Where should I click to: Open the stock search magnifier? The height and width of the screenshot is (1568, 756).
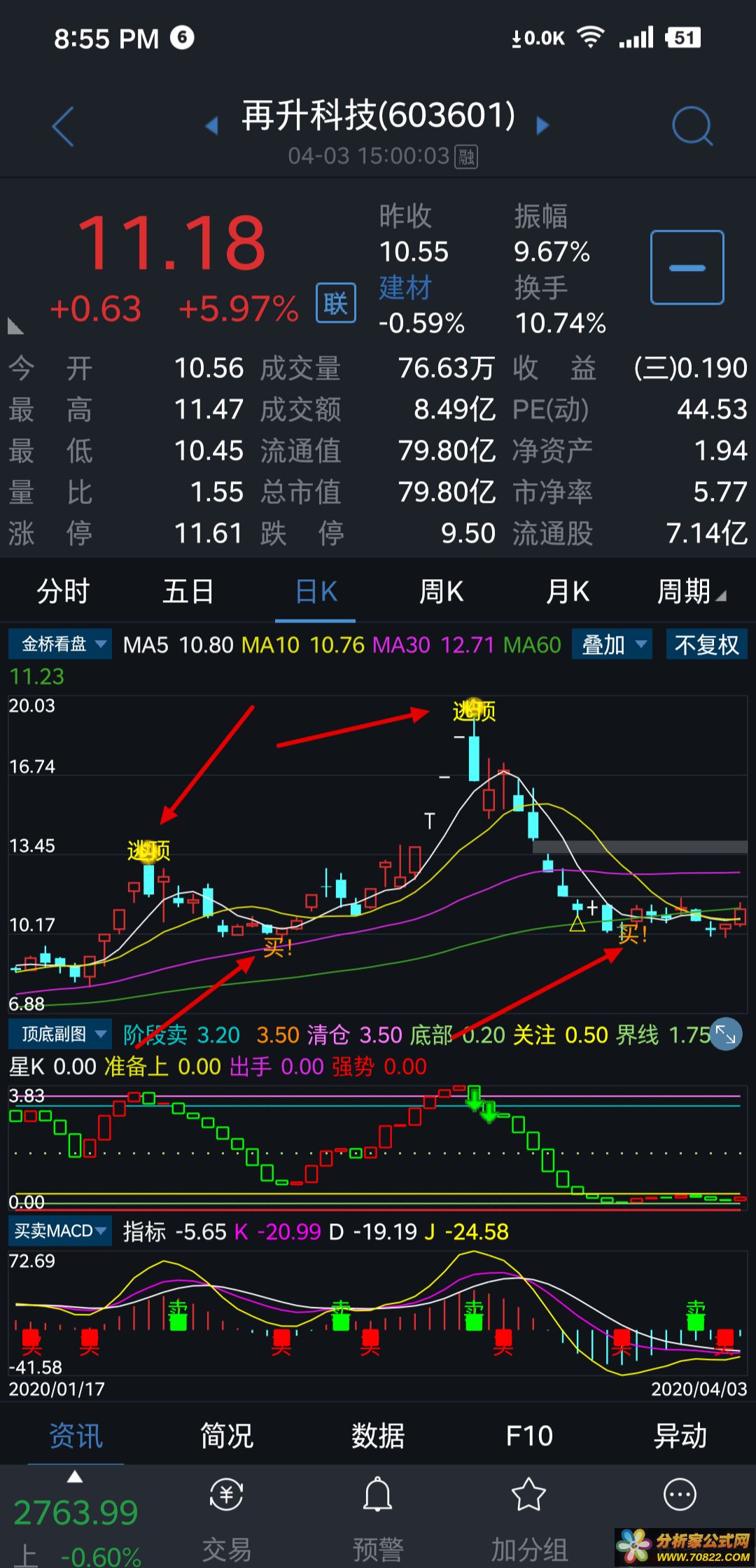tap(691, 127)
